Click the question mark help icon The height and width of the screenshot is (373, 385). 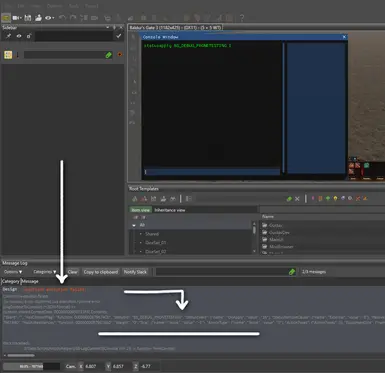tap(242, 18)
